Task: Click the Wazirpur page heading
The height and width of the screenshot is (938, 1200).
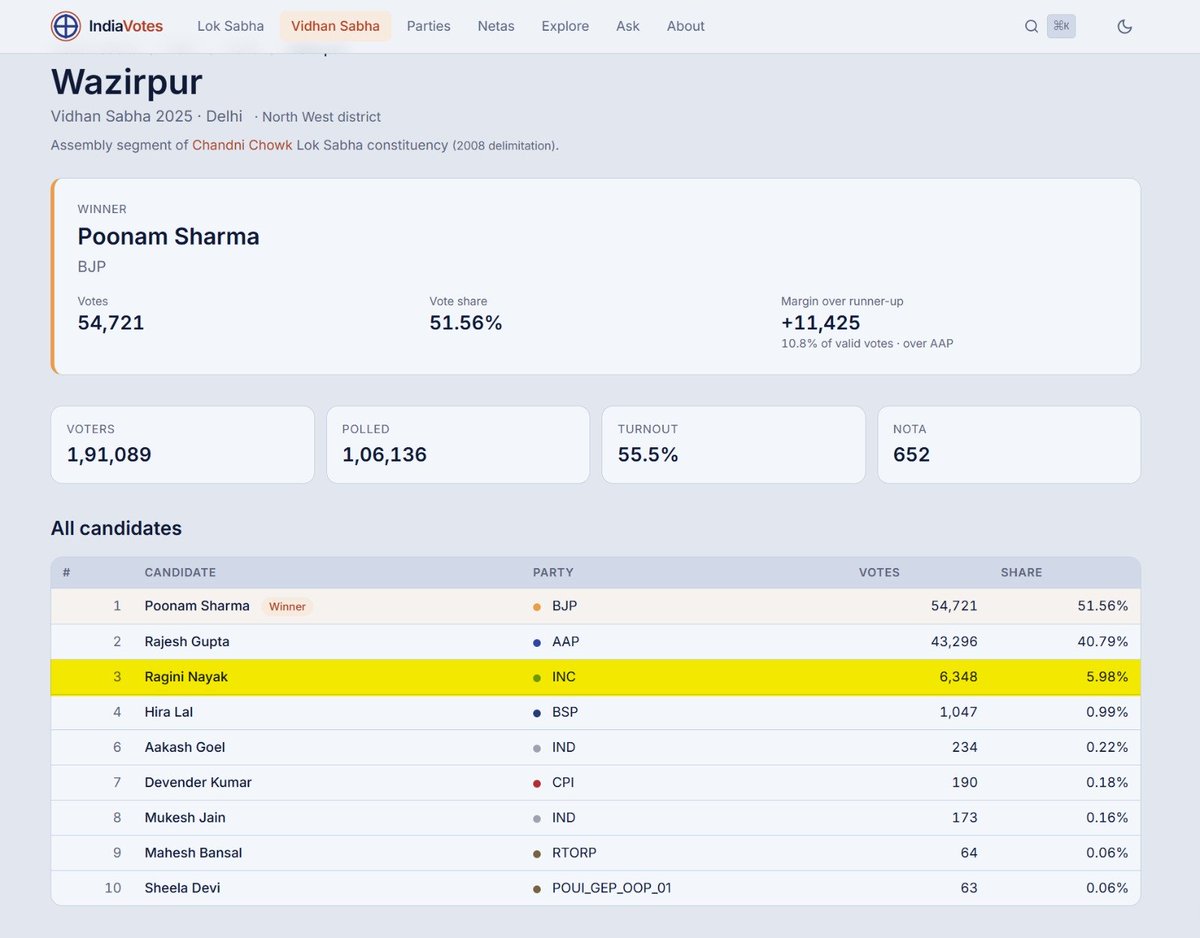Action: click(127, 82)
